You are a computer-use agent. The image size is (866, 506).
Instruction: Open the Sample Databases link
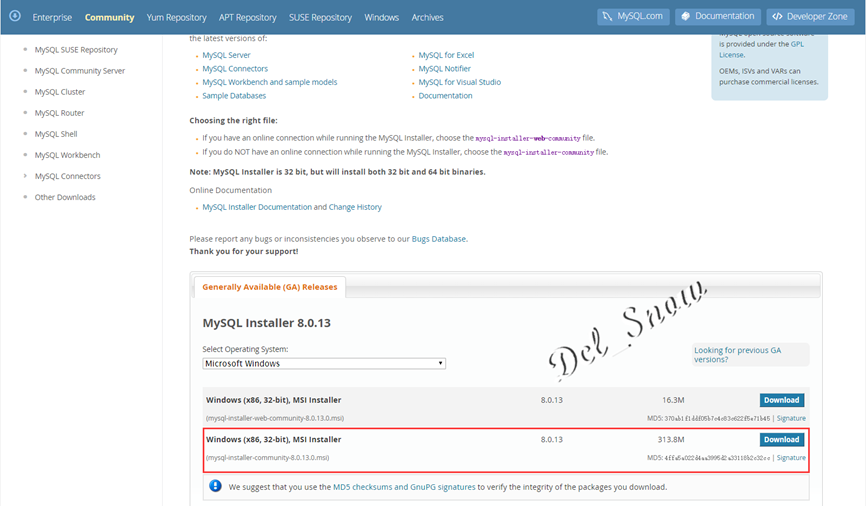(x=234, y=96)
